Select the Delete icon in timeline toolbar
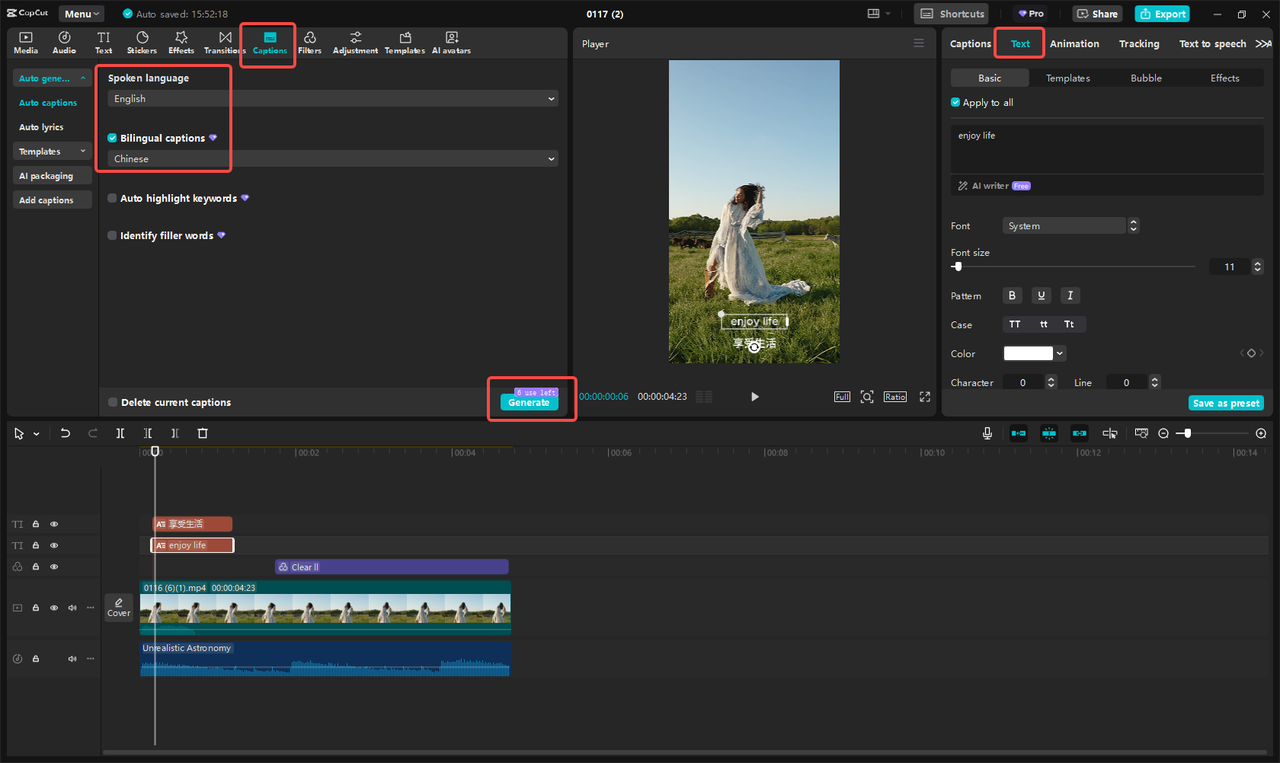This screenshot has height=763, width=1280. (203, 432)
